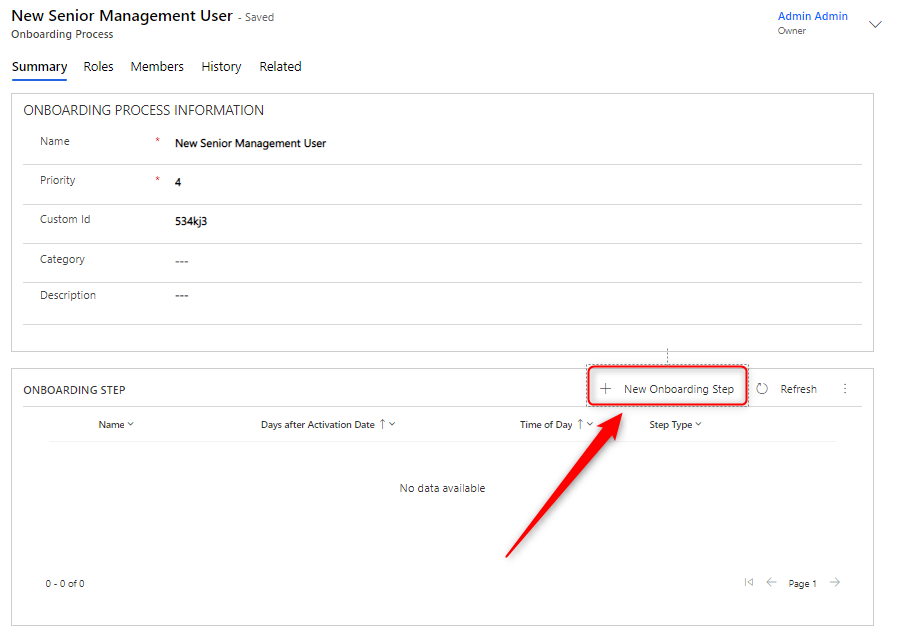Click the Refresh button label
This screenshot has height=641, width=899.
coord(798,389)
